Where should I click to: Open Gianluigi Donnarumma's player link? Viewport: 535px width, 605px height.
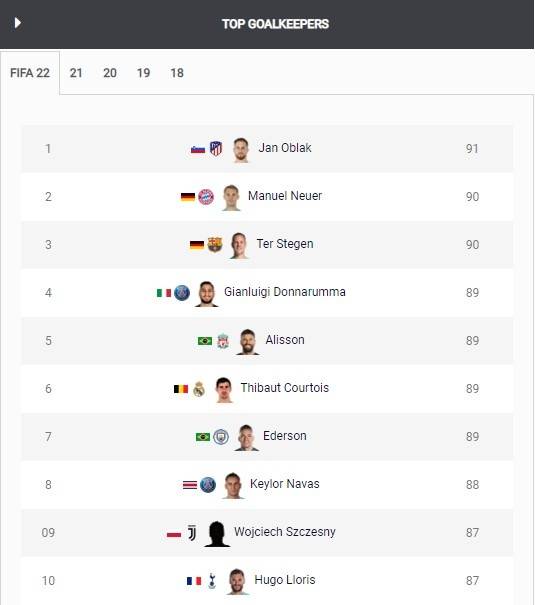pyautogui.click(x=285, y=292)
